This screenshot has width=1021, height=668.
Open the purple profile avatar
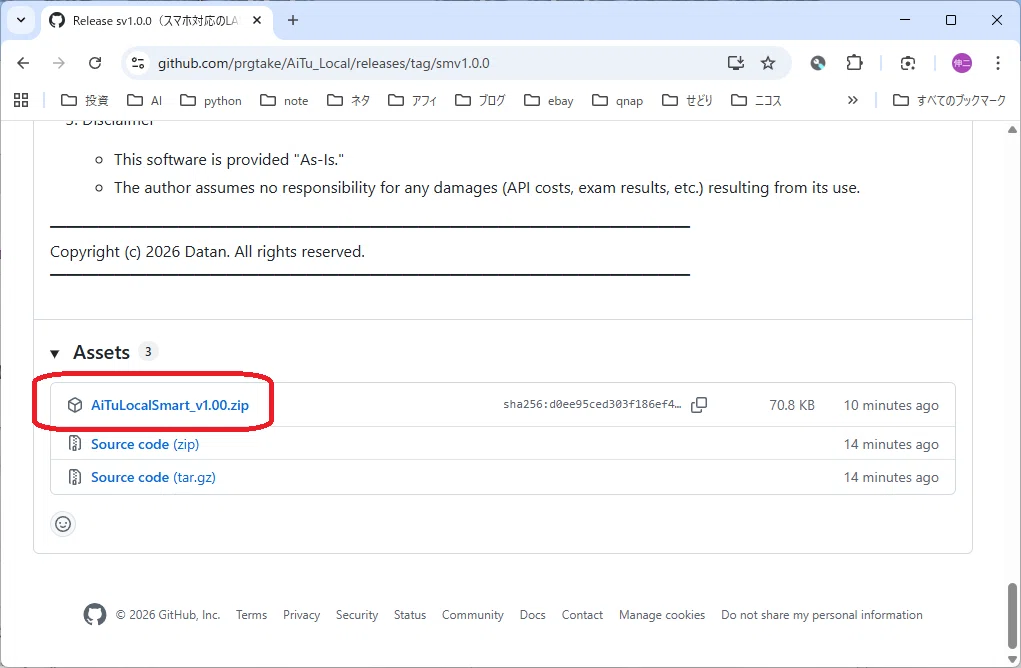tap(962, 63)
